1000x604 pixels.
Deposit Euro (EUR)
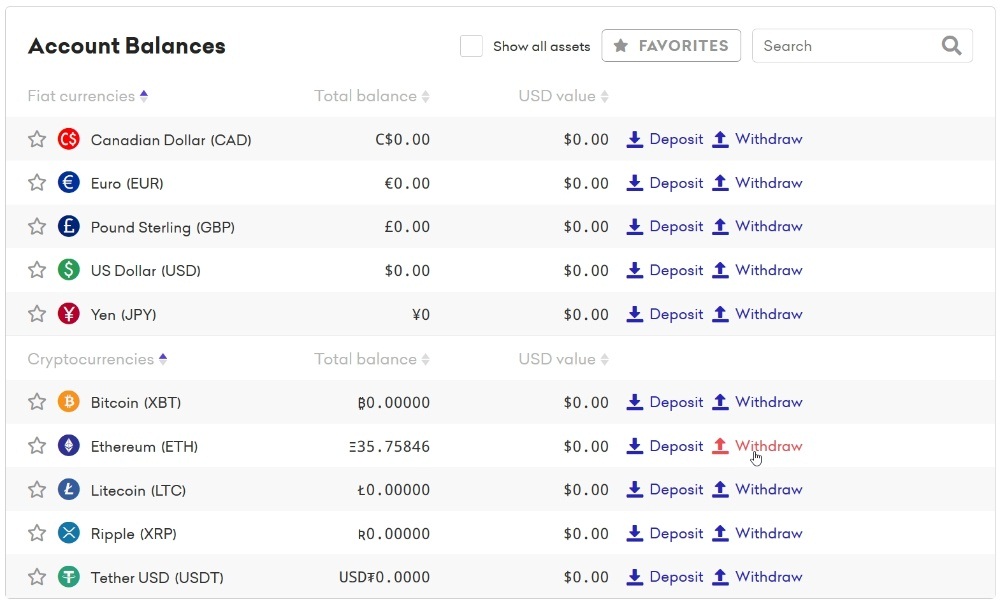click(665, 183)
